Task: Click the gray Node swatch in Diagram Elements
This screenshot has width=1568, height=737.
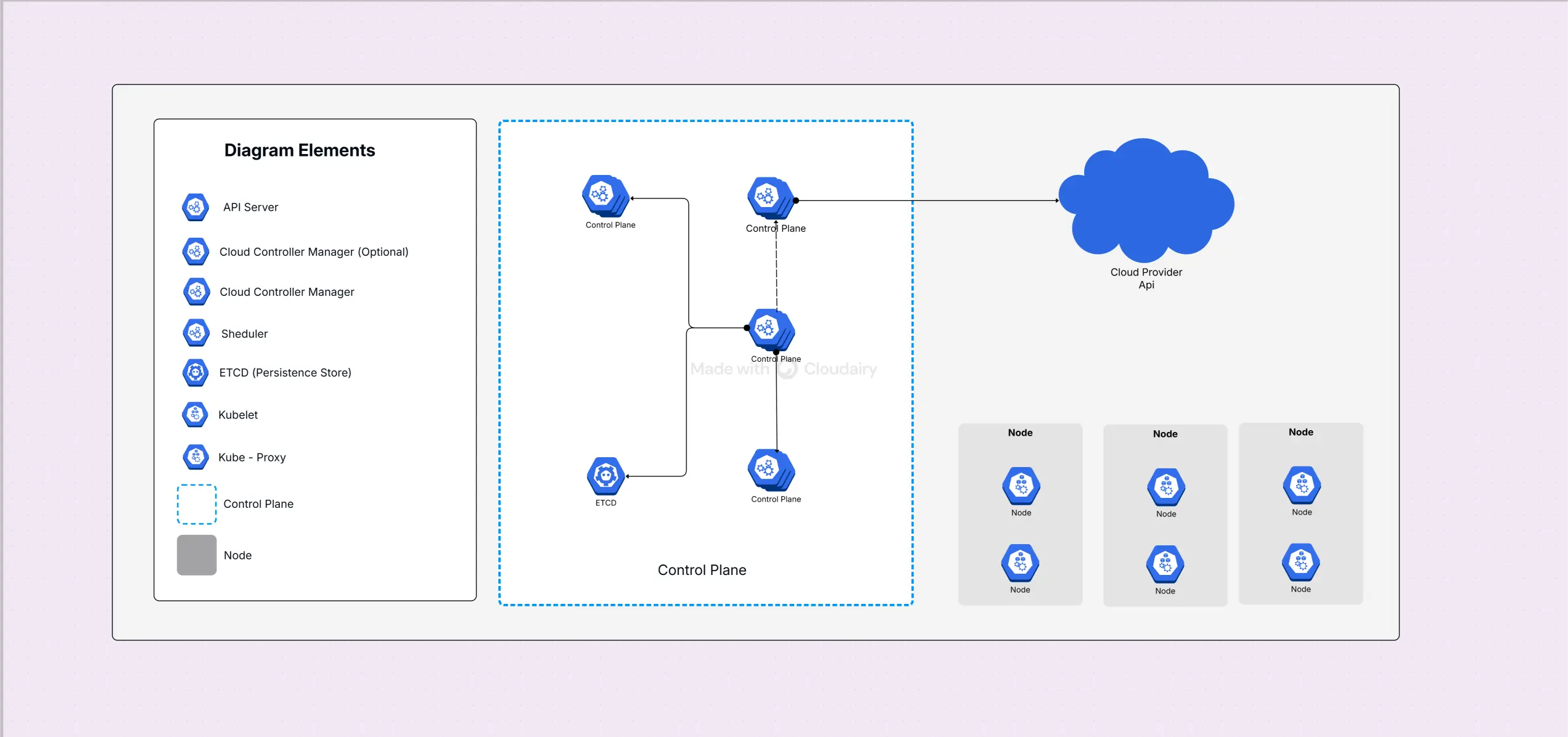Action: 196,555
